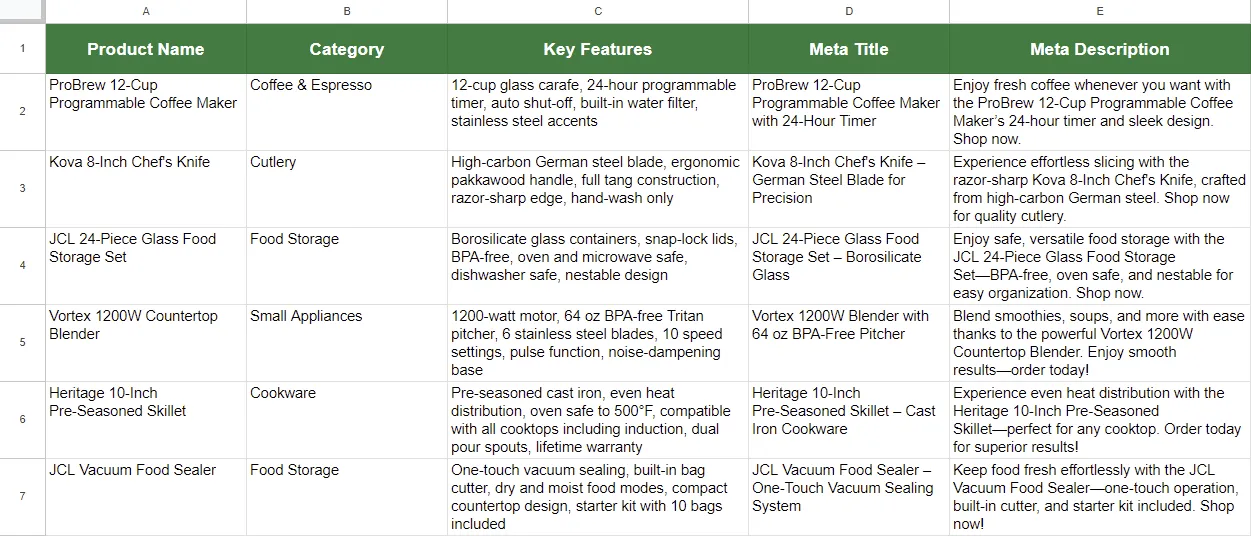Click the Small Appliances category cell
Viewport: 1251px width, 536px height.
346,342
